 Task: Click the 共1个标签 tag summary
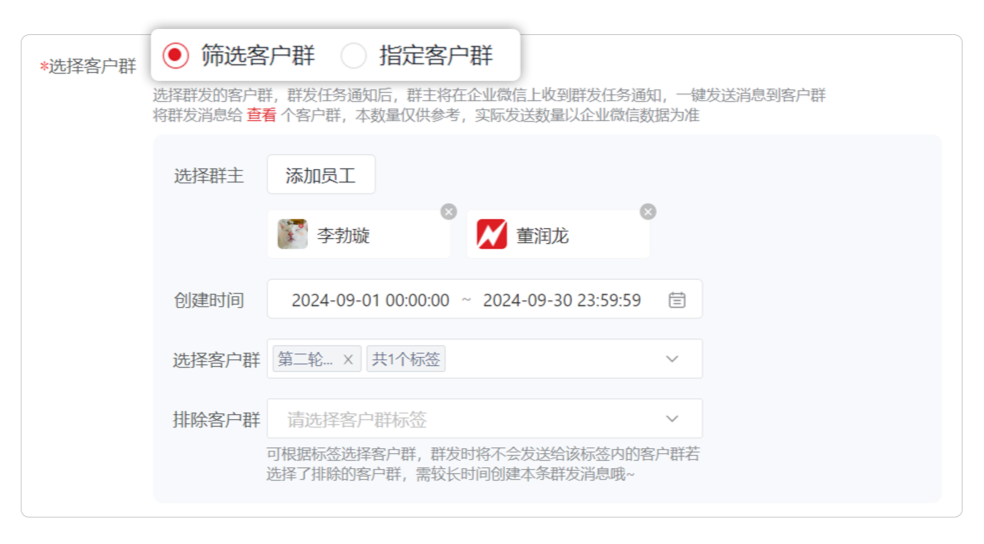(x=406, y=360)
